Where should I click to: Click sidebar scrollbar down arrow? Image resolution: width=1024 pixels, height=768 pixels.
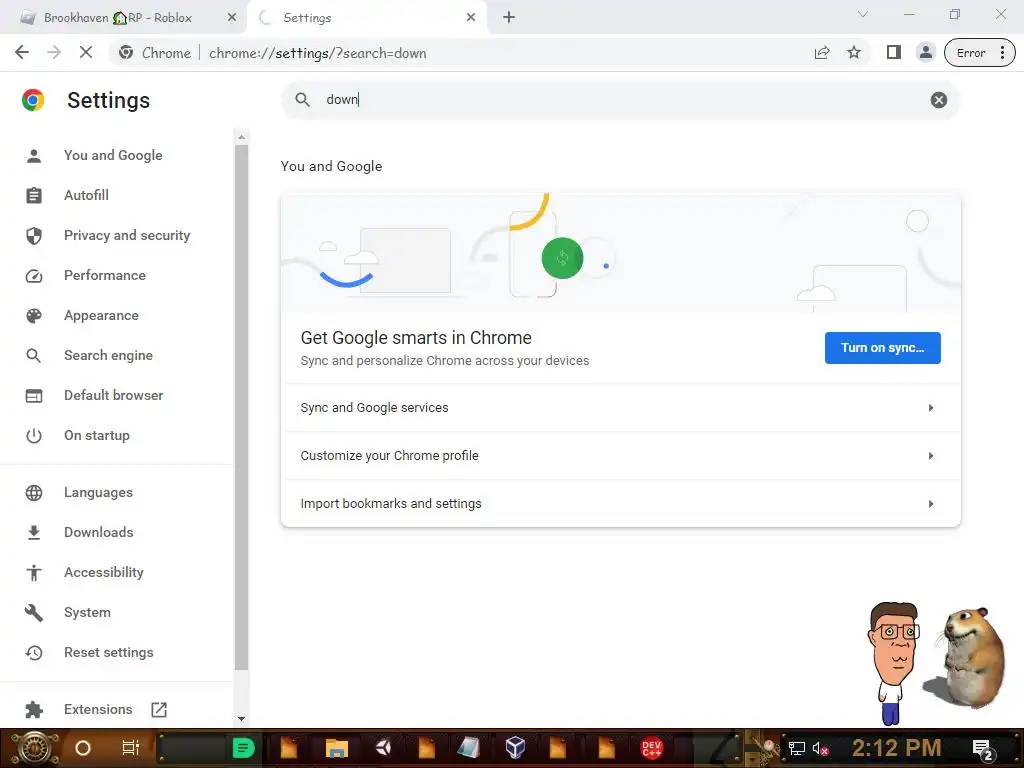[x=241, y=719]
